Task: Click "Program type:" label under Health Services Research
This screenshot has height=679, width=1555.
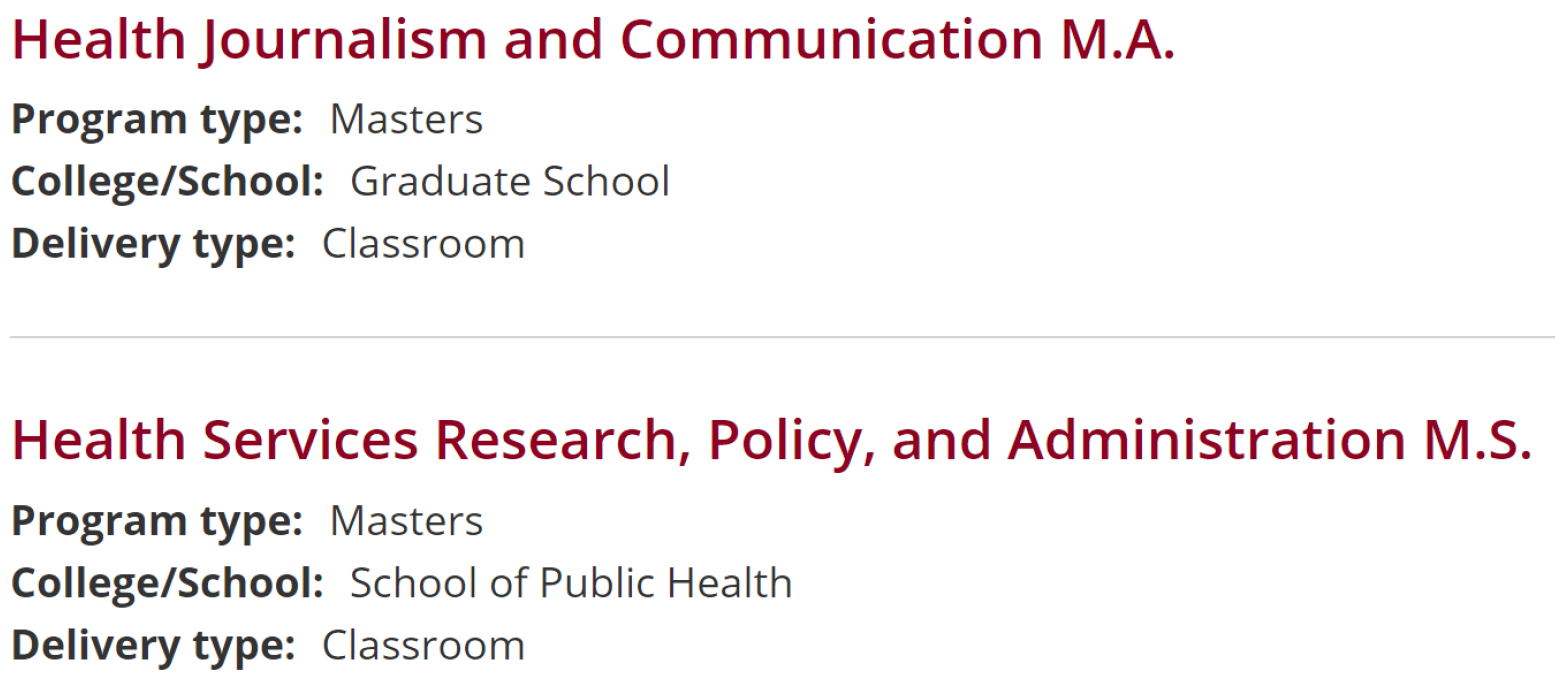Action: [157, 521]
